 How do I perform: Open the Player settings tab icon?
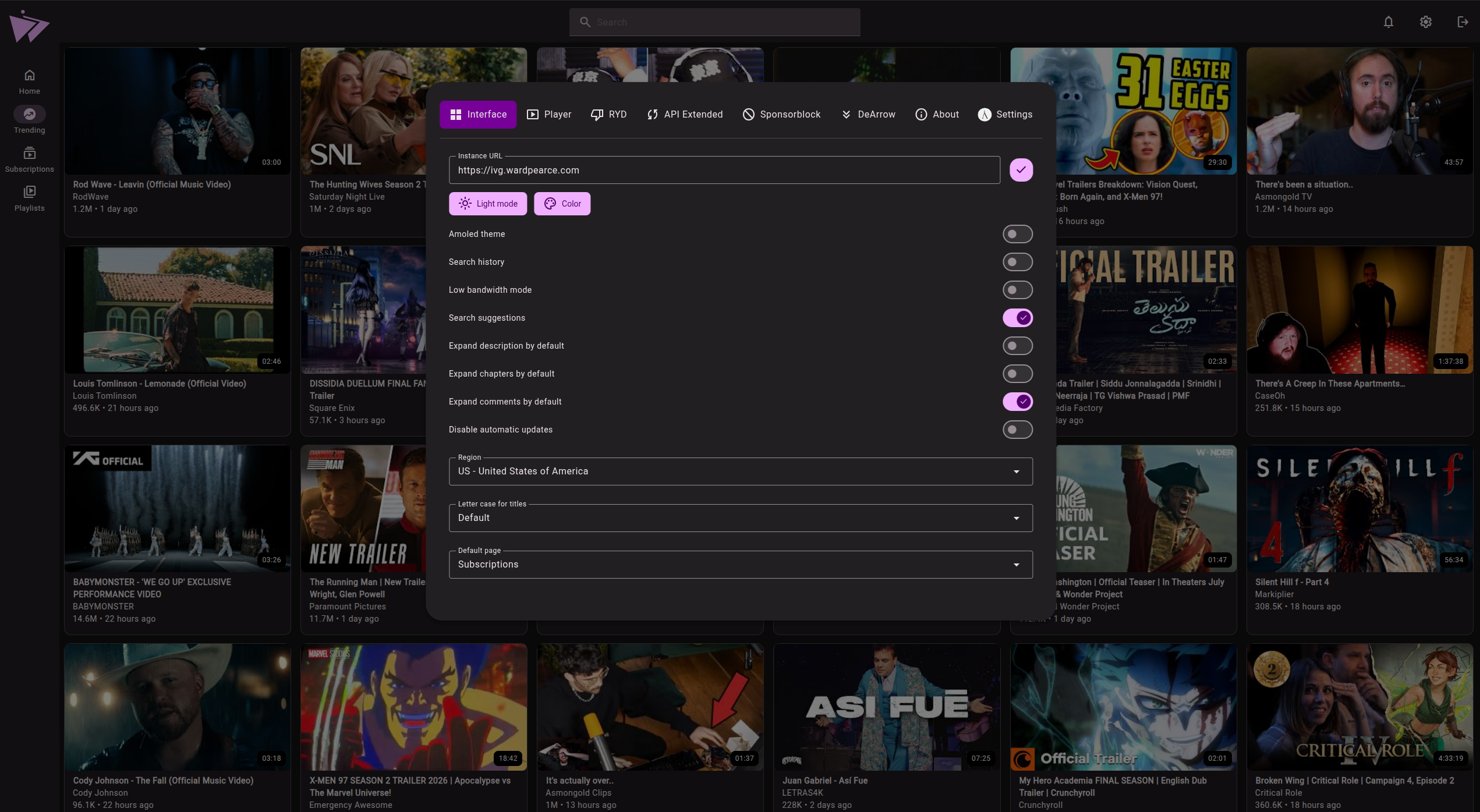pyautogui.click(x=532, y=114)
